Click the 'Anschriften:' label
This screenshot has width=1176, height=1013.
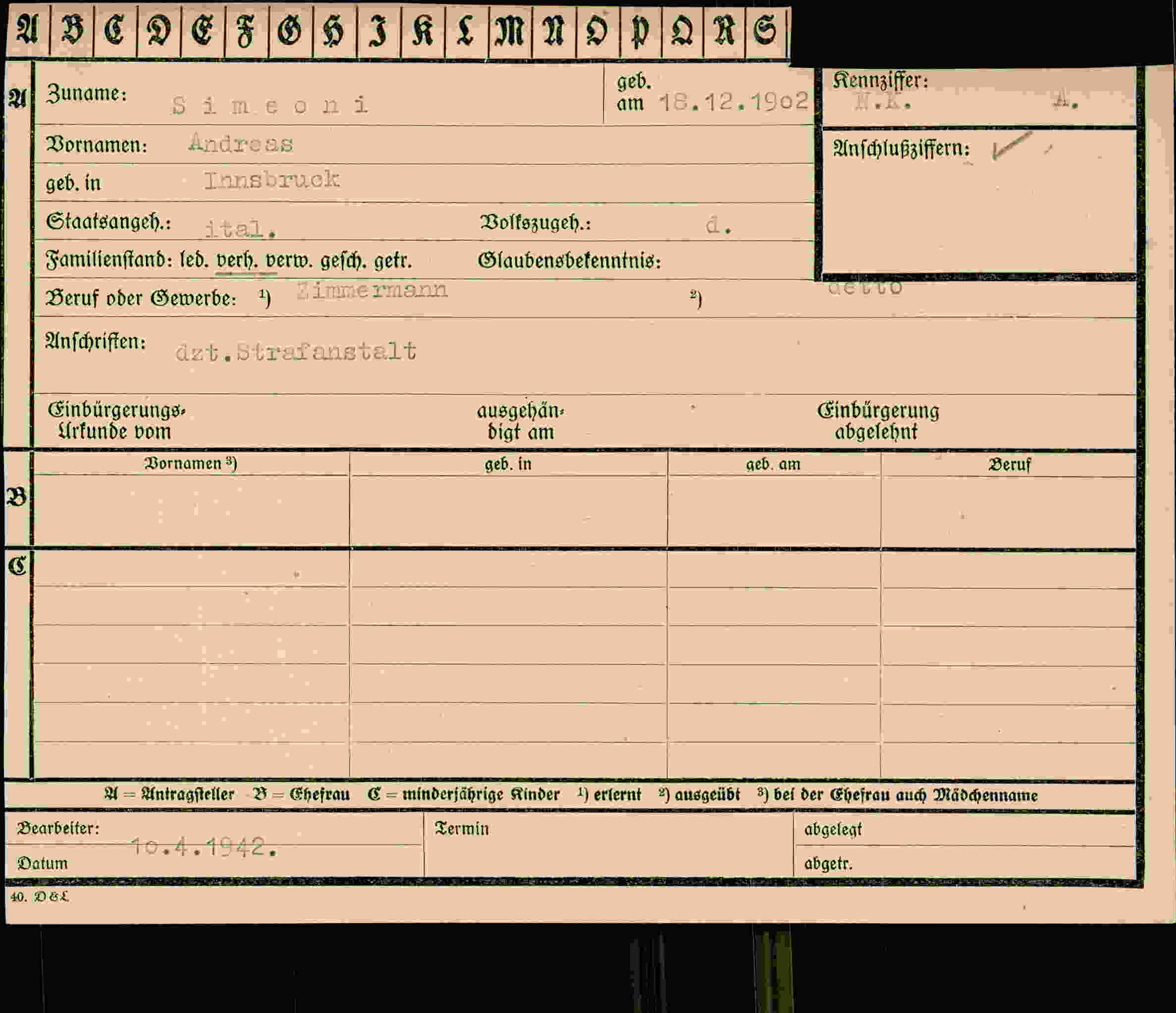click(95, 341)
